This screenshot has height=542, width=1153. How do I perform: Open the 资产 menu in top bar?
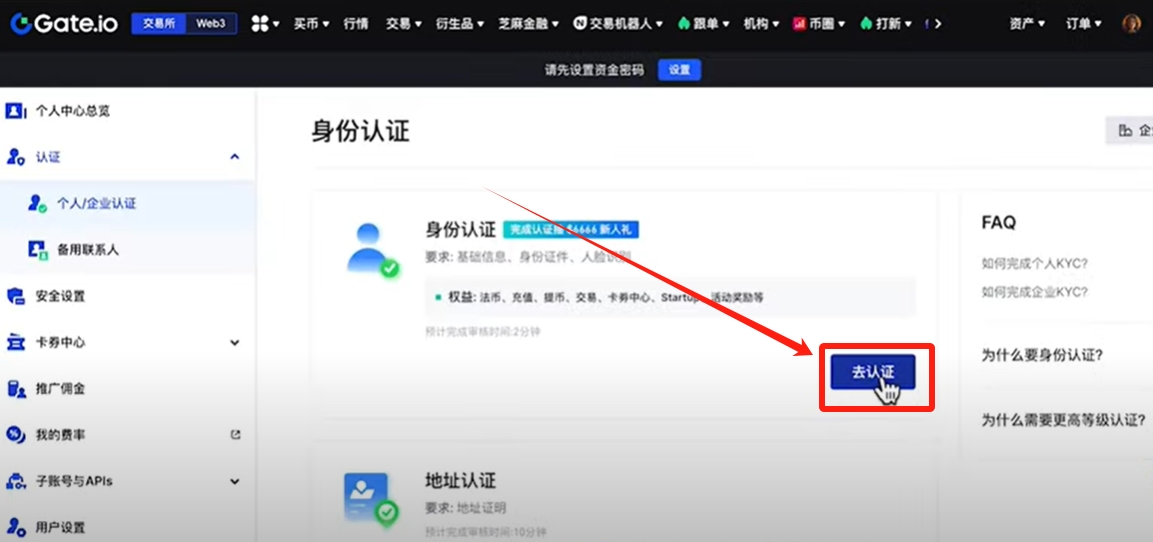pos(1027,23)
